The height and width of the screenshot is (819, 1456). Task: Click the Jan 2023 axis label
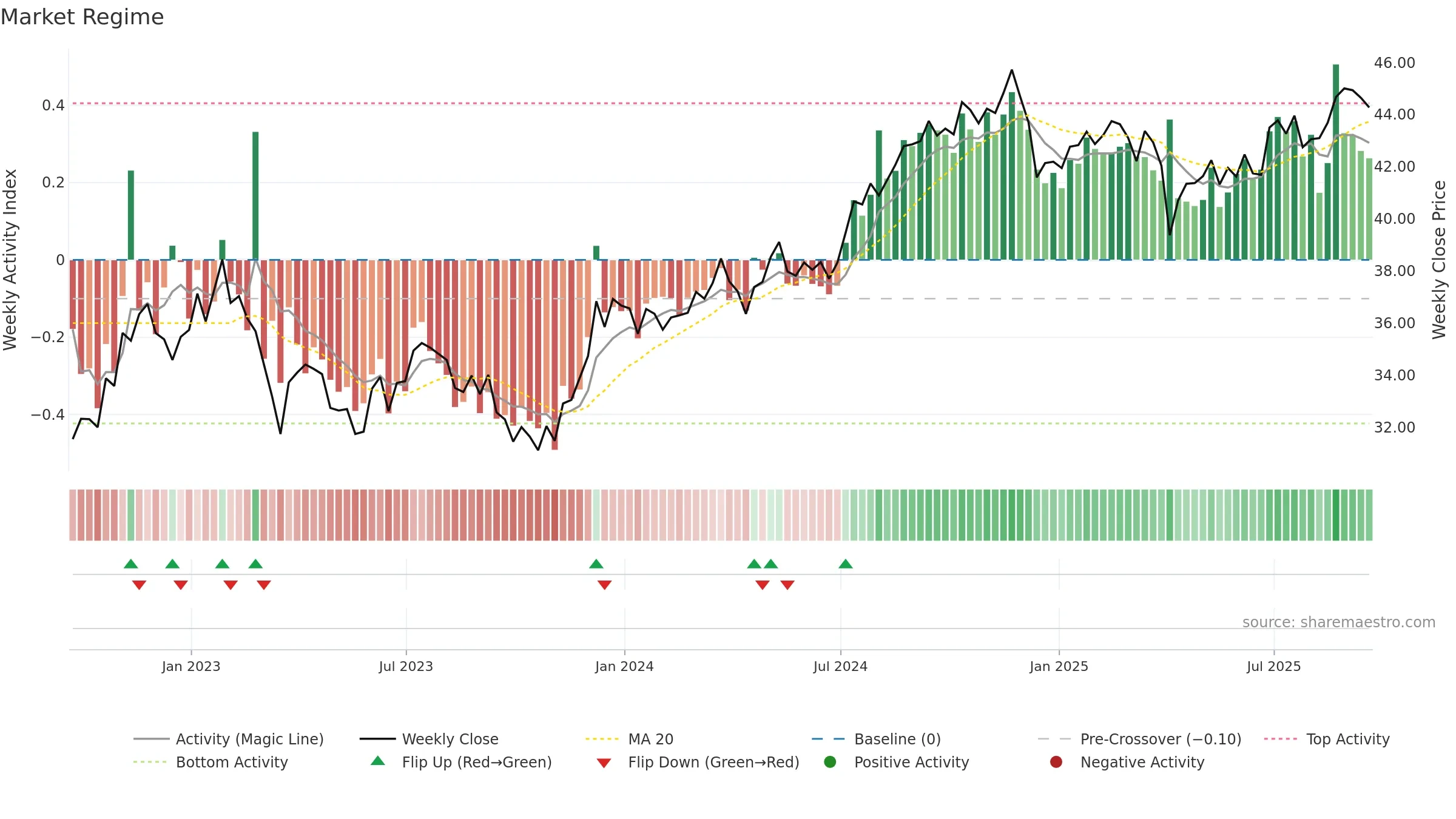pos(191,666)
